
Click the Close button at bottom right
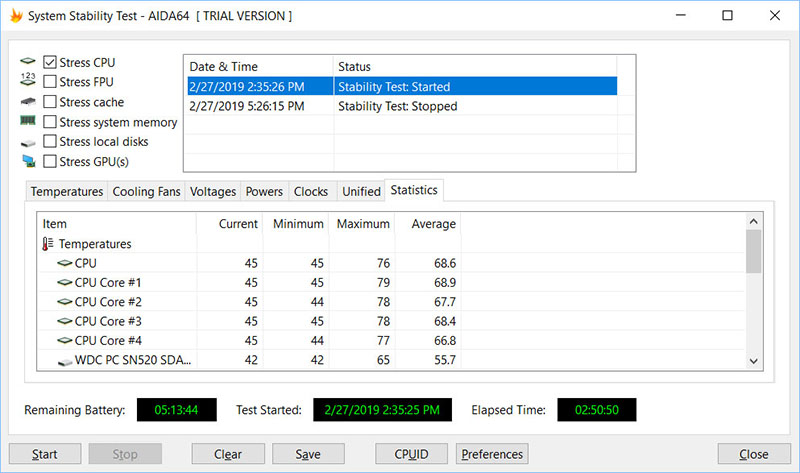754,454
